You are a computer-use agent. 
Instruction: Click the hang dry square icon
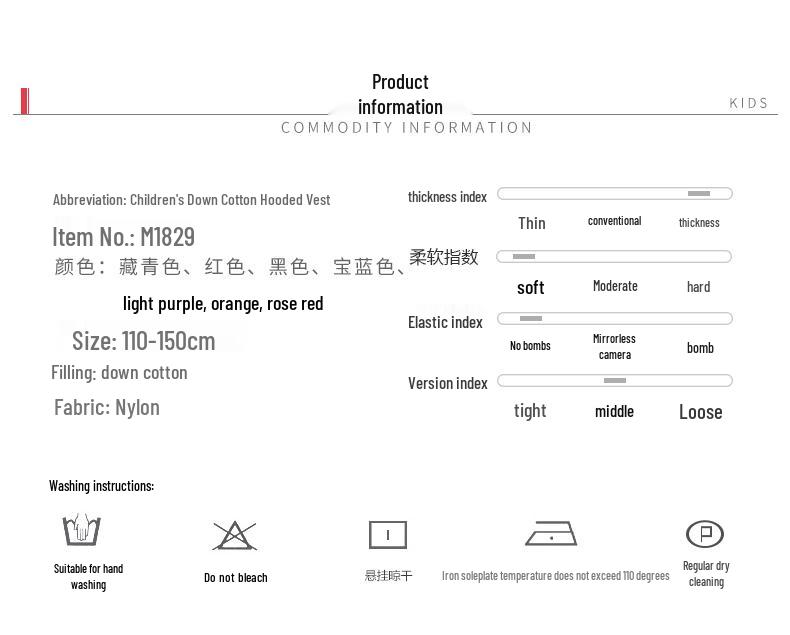[388, 535]
